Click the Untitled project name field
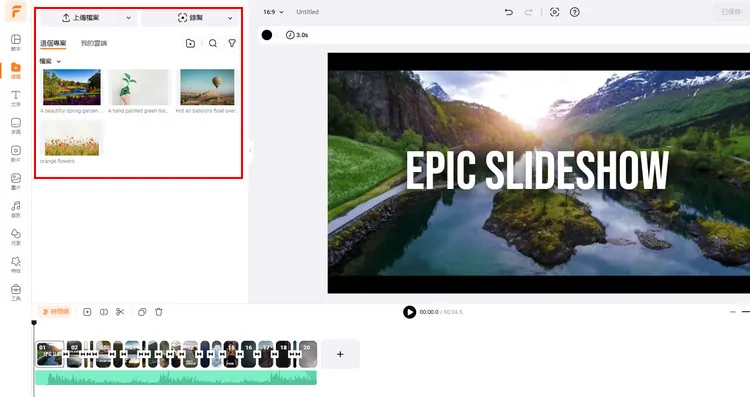This screenshot has height=397, width=750. coord(308,12)
